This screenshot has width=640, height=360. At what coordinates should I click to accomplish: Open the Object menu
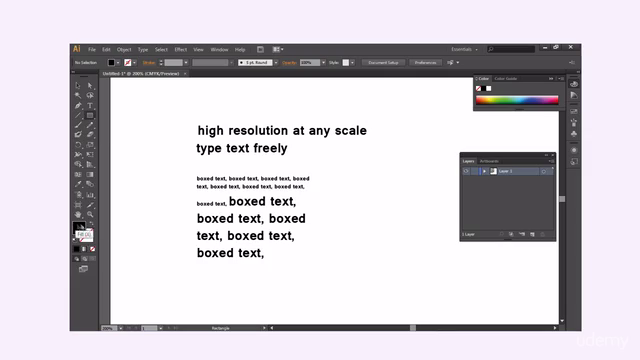click(x=124, y=49)
